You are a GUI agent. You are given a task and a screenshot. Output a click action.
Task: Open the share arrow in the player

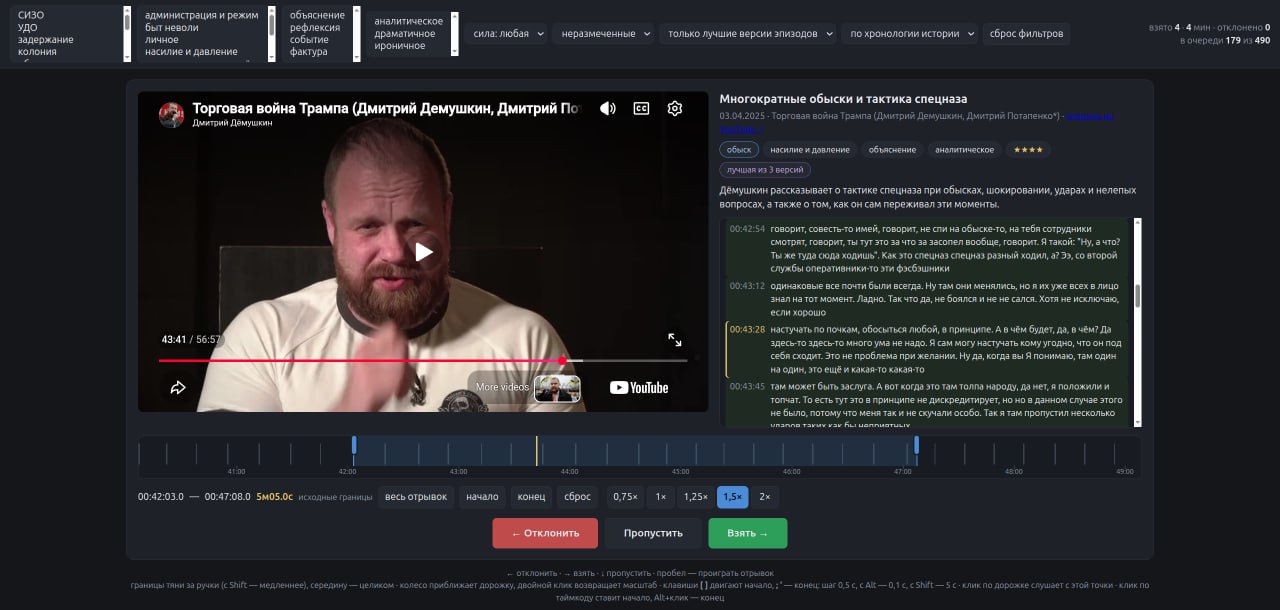point(178,387)
